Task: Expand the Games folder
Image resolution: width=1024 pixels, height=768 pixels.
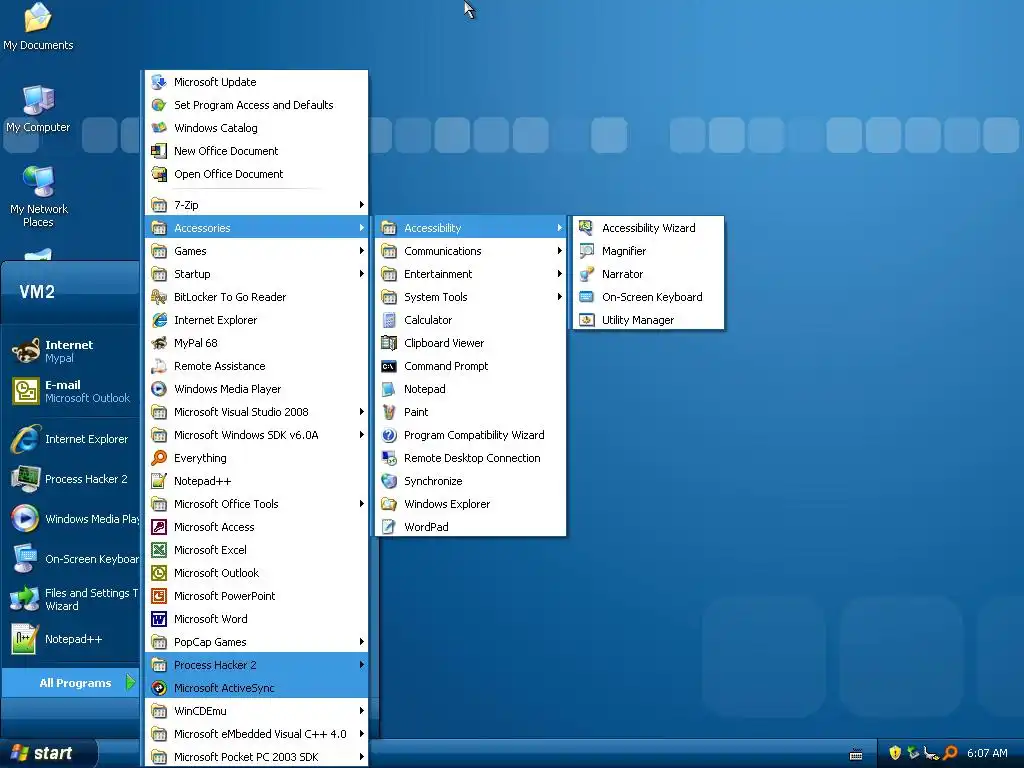Action: [257, 251]
